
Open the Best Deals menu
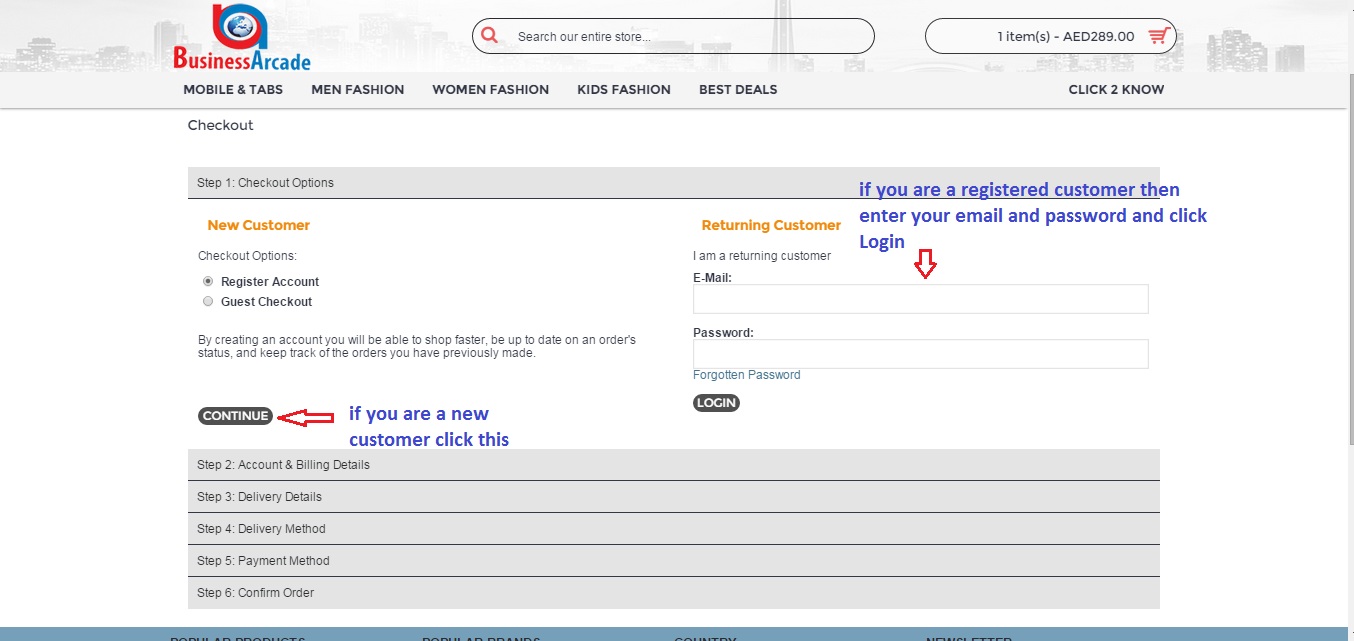(738, 89)
